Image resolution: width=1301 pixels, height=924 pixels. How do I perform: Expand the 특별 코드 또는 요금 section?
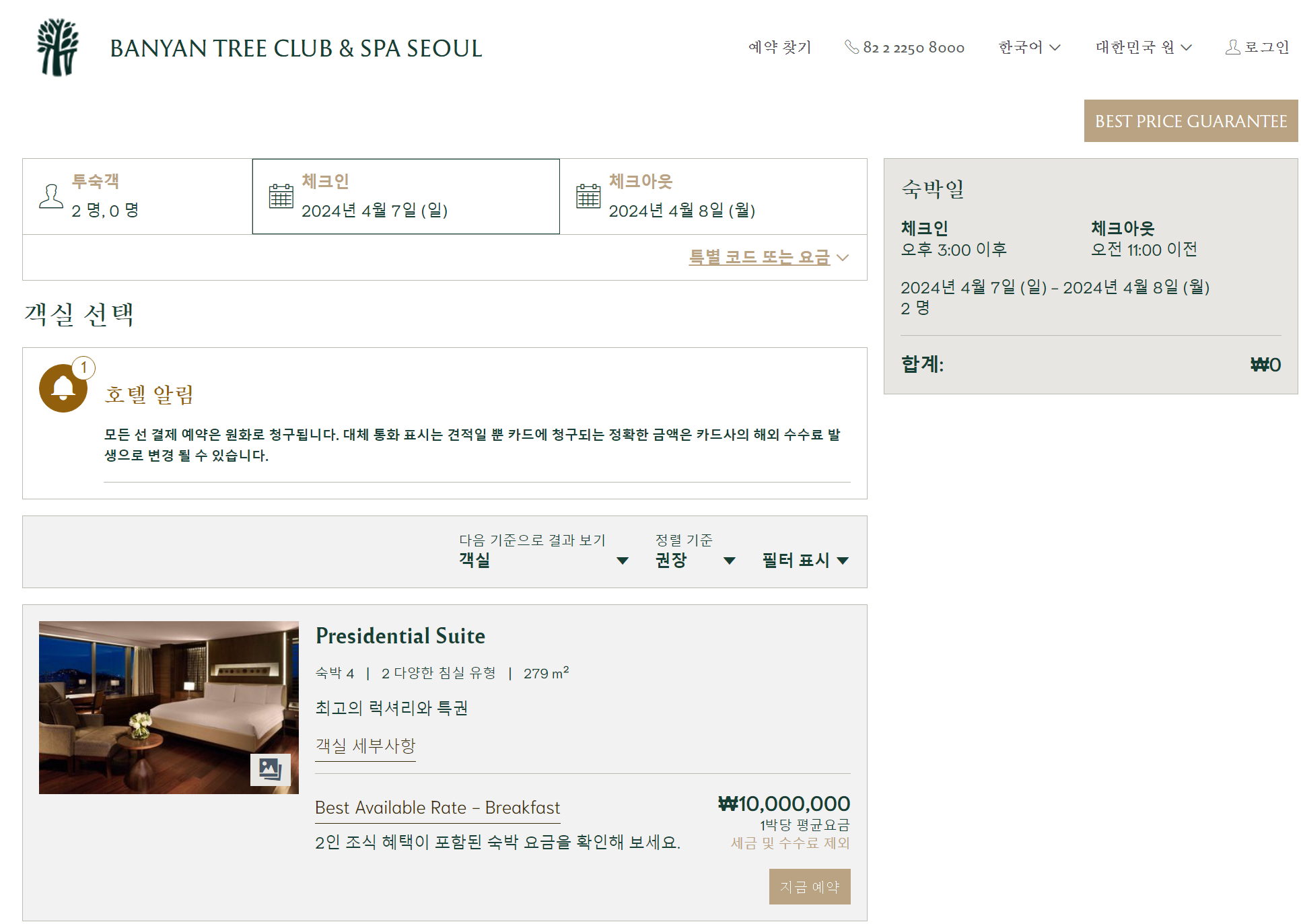click(768, 257)
